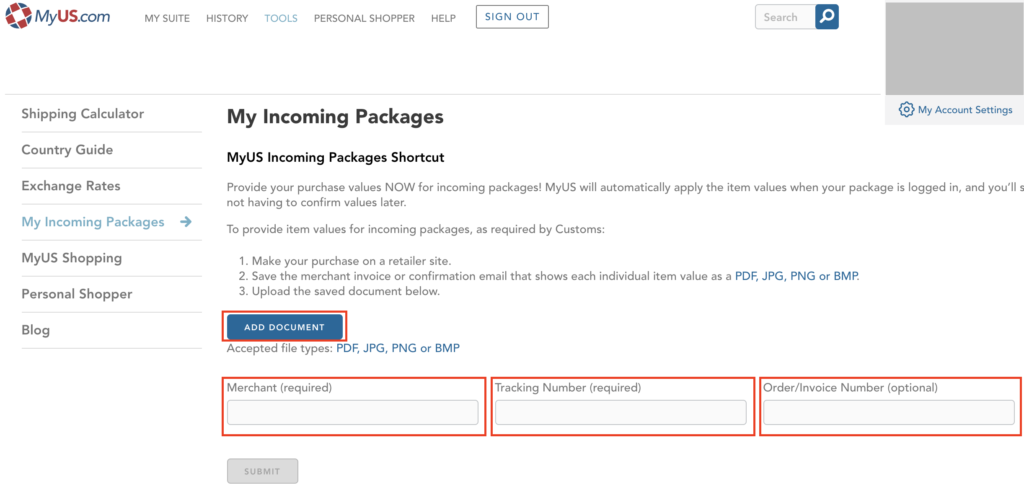Open the HISTORY menu
The image size is (1024, 487).
pyautogui.click(x=227, y=18)
